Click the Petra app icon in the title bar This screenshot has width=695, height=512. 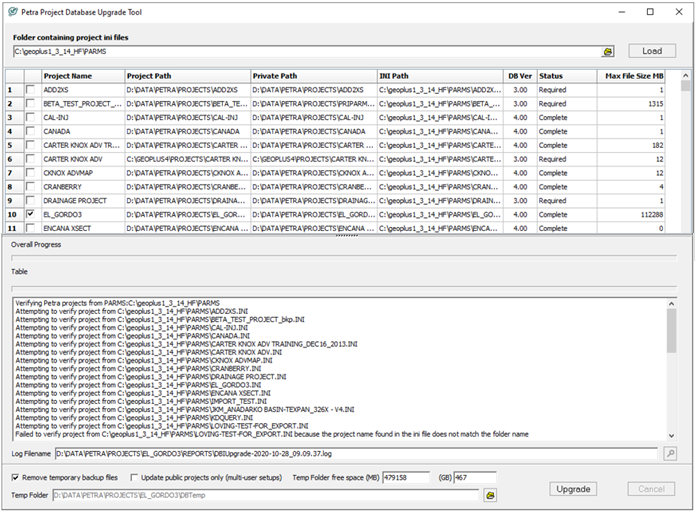tap(11, 12)
